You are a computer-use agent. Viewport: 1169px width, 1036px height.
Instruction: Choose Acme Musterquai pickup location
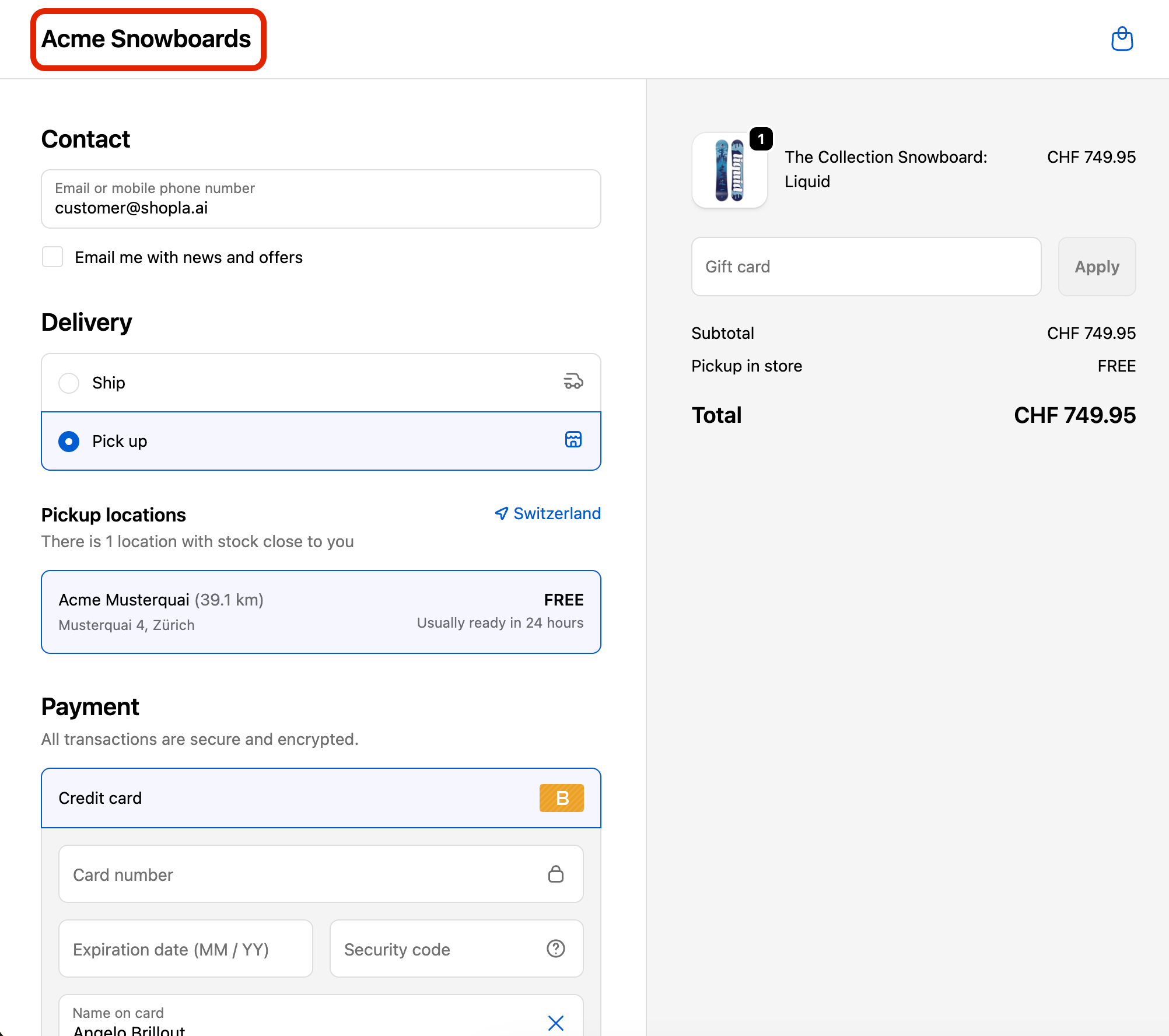[x=321, y=611]
